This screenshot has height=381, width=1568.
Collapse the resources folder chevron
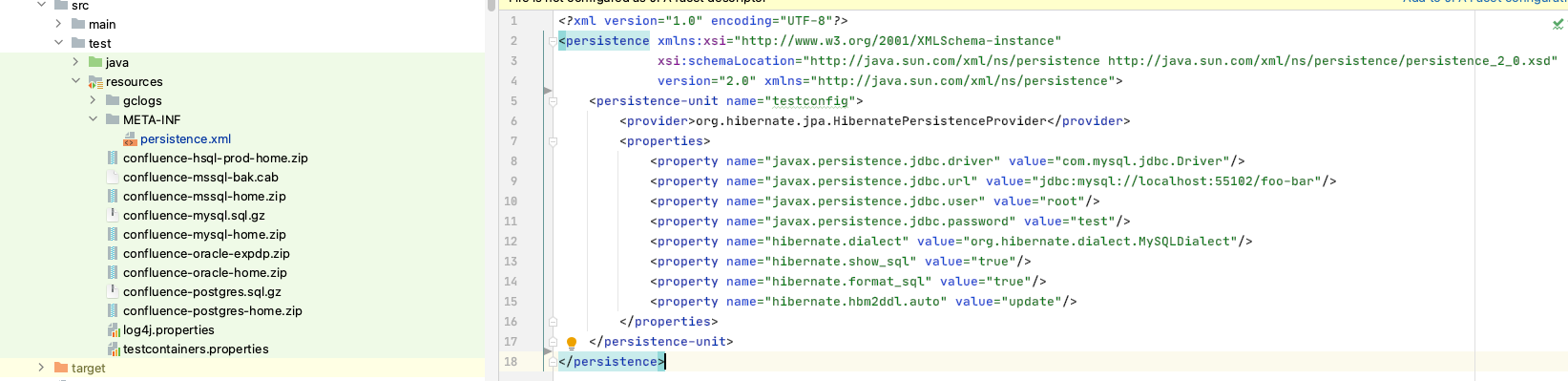tap(76, 81)
